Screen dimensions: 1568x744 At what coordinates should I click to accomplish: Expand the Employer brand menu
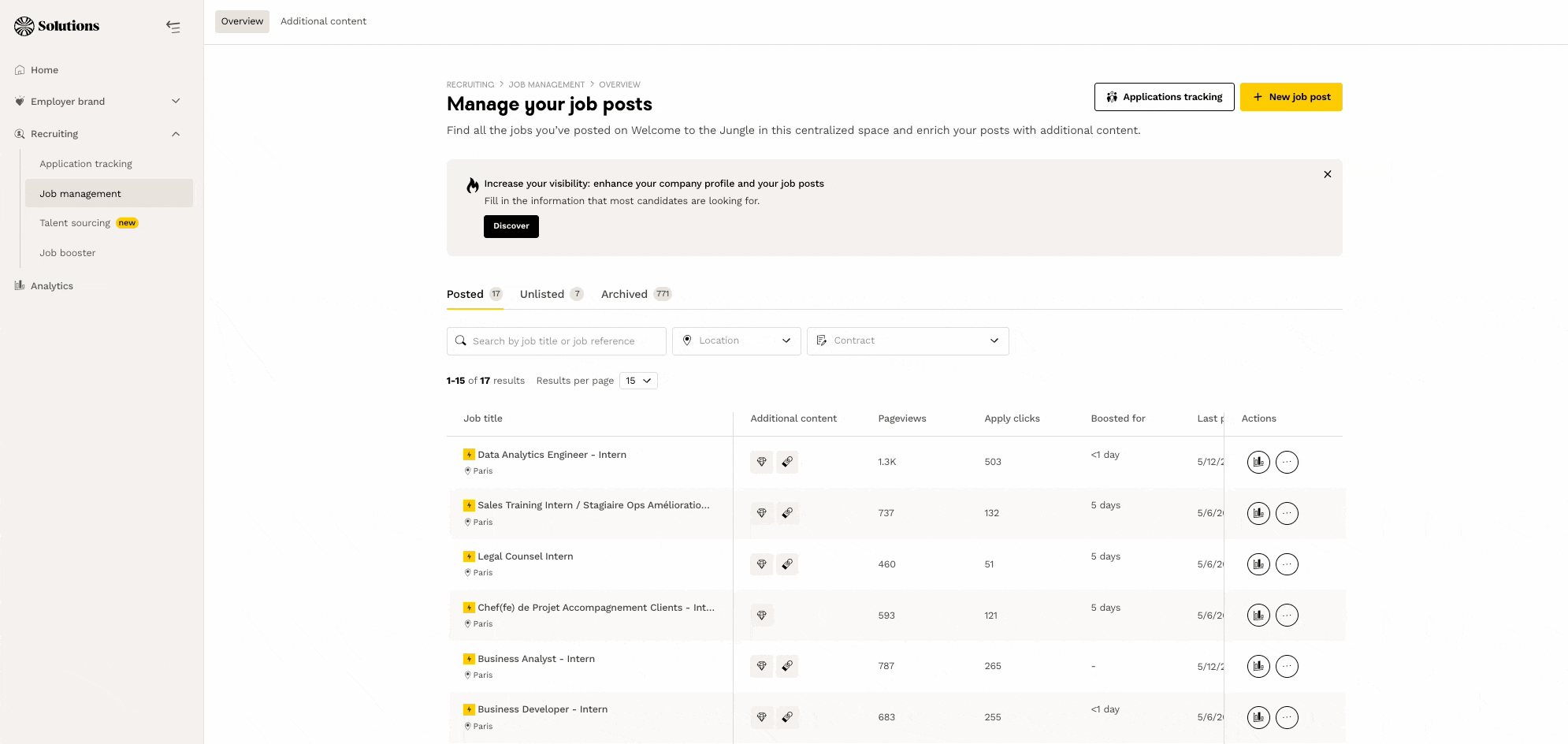tap(176, 102)
